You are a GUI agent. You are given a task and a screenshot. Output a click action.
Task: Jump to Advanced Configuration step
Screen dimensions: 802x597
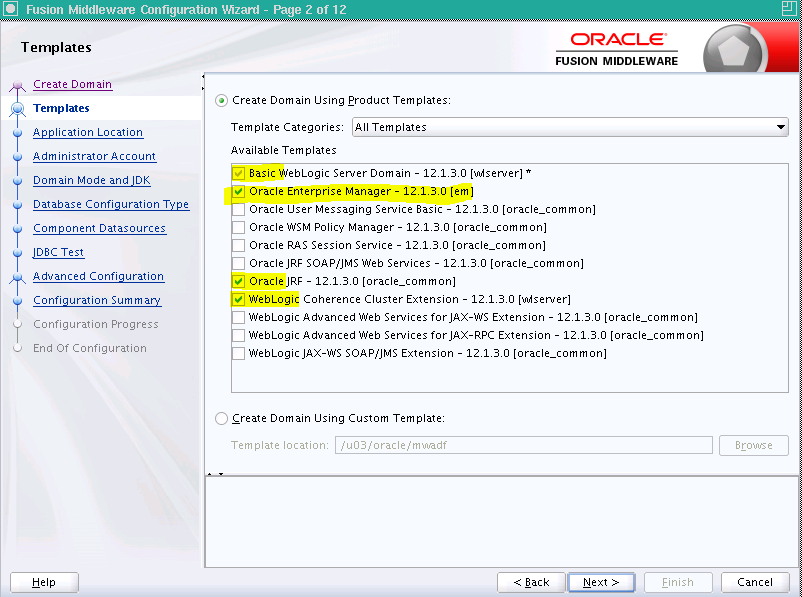coord(99,277)
